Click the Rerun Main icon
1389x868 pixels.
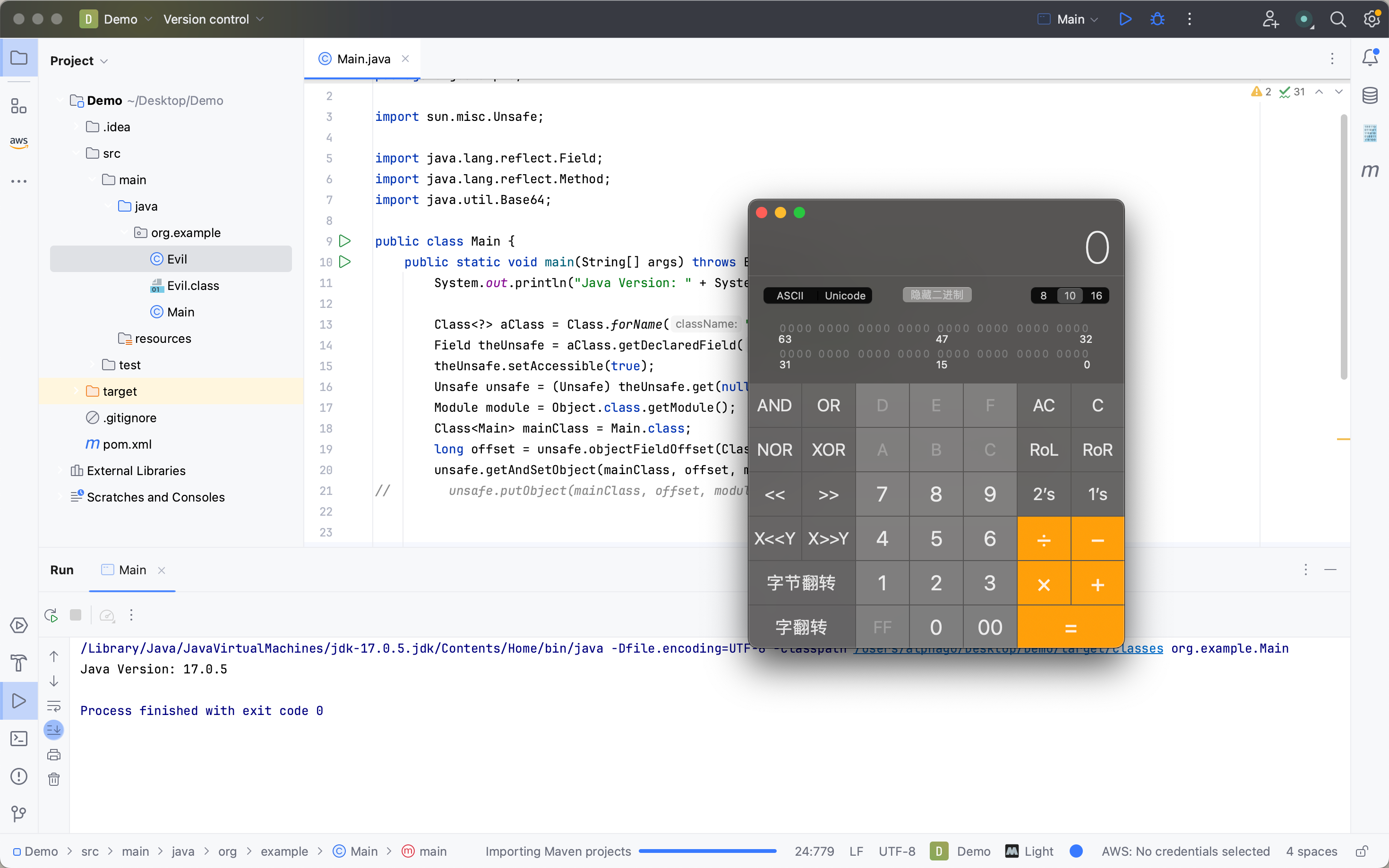51,615
